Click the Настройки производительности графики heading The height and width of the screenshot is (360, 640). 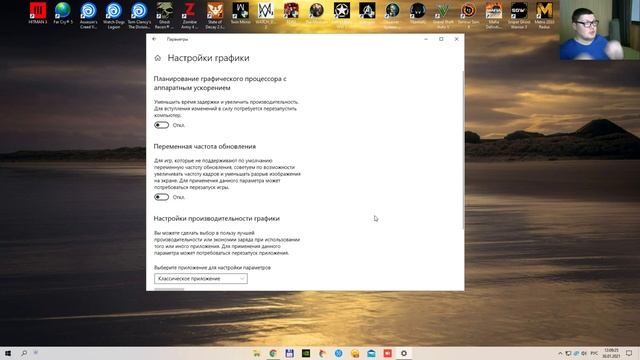tap(216, 218)
